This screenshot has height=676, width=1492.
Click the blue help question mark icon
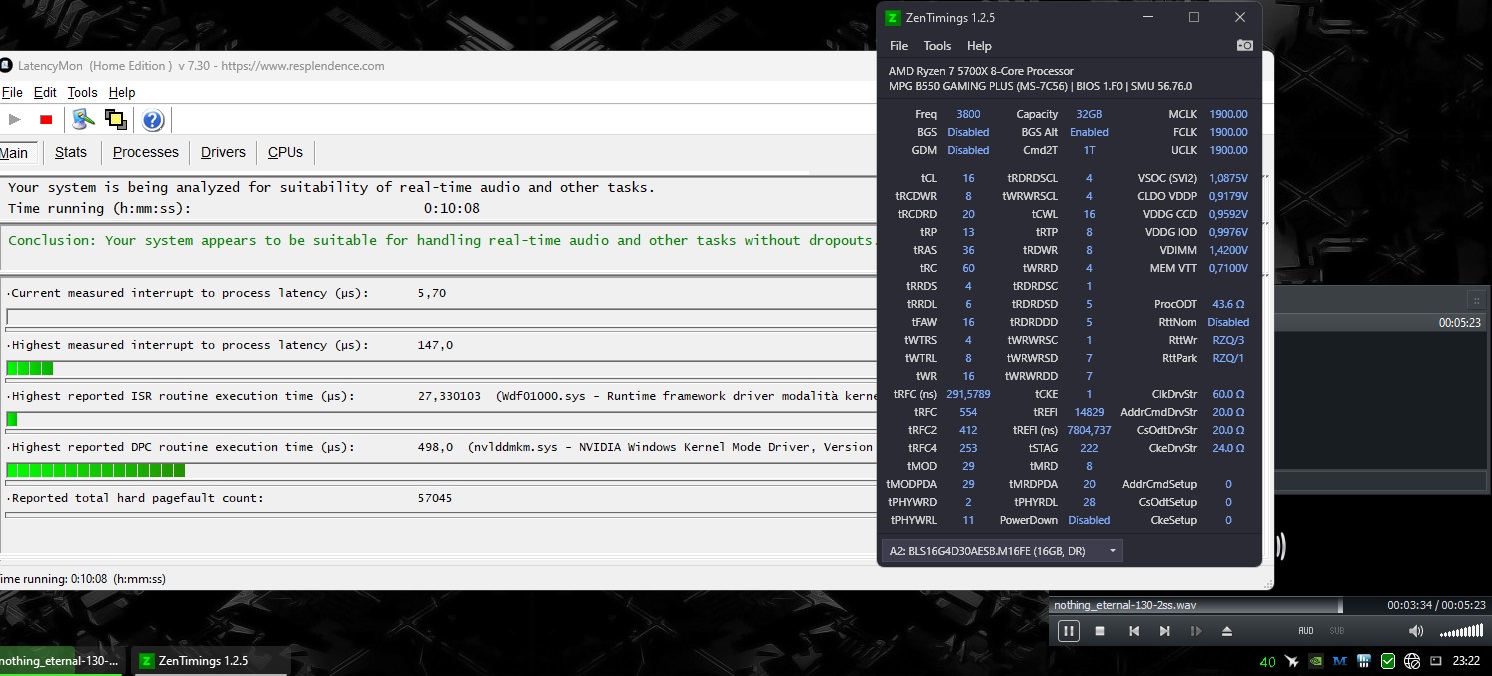153,120
